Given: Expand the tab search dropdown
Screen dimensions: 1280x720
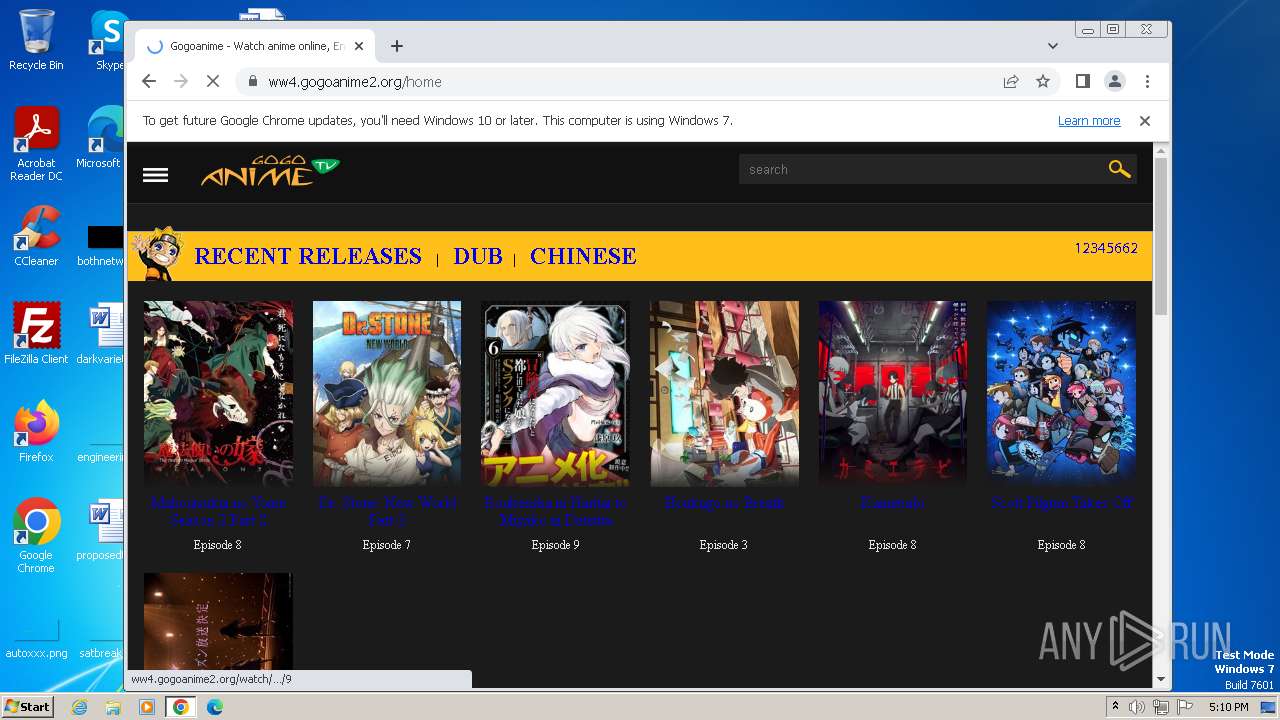Looking at the screenshot, I should coord(1052,46).
